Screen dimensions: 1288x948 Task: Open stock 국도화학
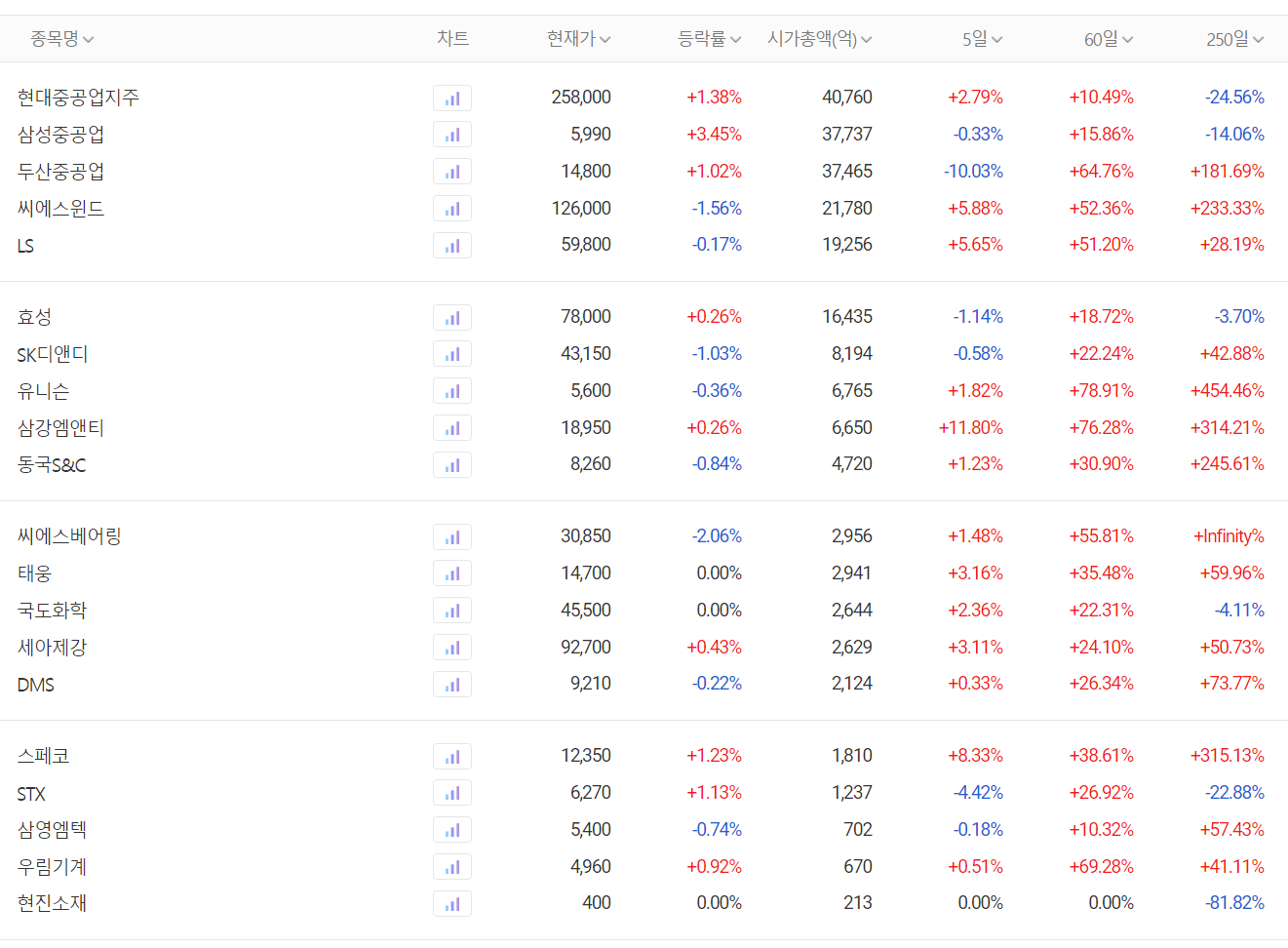click(x=52, y=611)
